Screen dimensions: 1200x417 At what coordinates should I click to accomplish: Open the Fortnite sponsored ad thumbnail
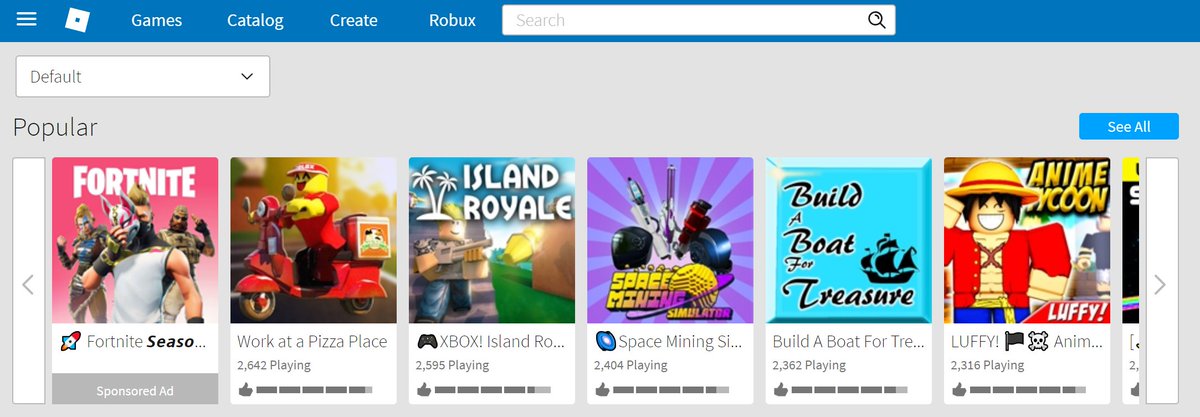(135, 240)
